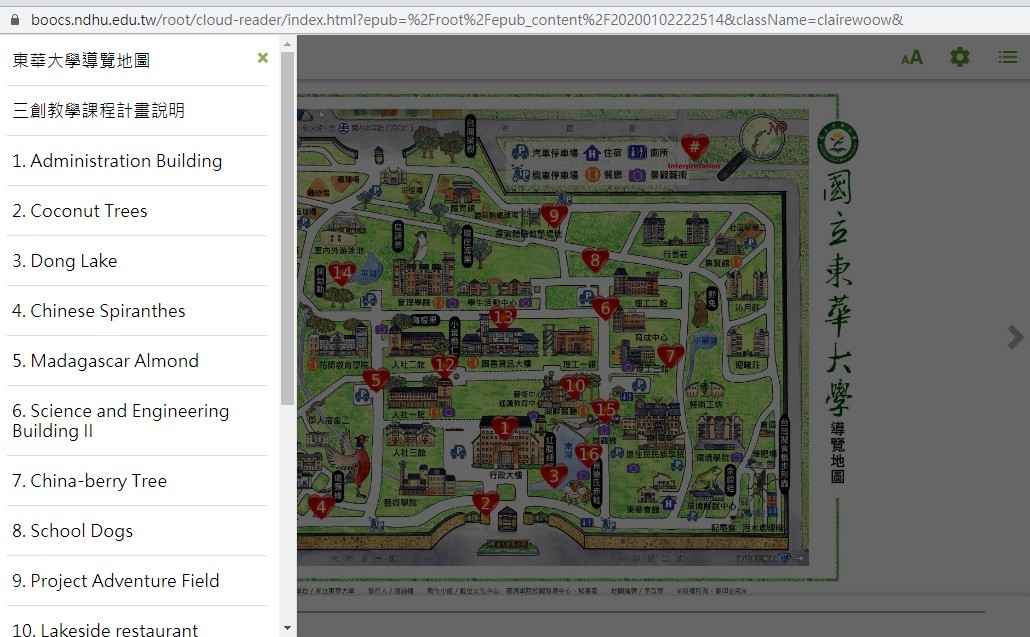This screenshot has height=637, width=1030.
Task: Click the # Interpretation heart marker
Action: click(x=694, y=148)
